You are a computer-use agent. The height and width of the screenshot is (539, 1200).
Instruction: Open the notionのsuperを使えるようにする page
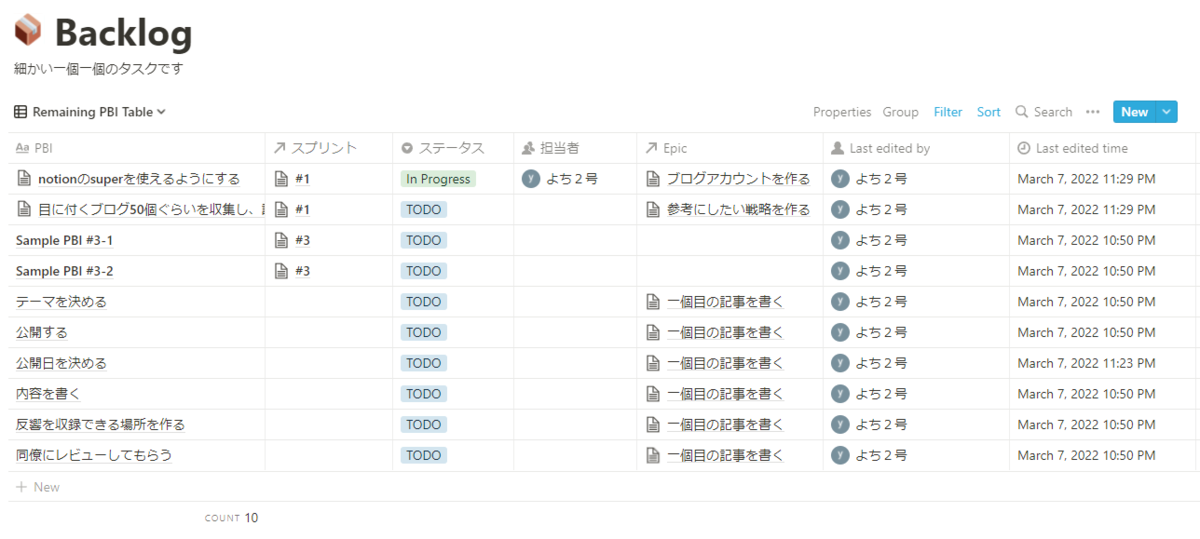[x=138, y=179]
